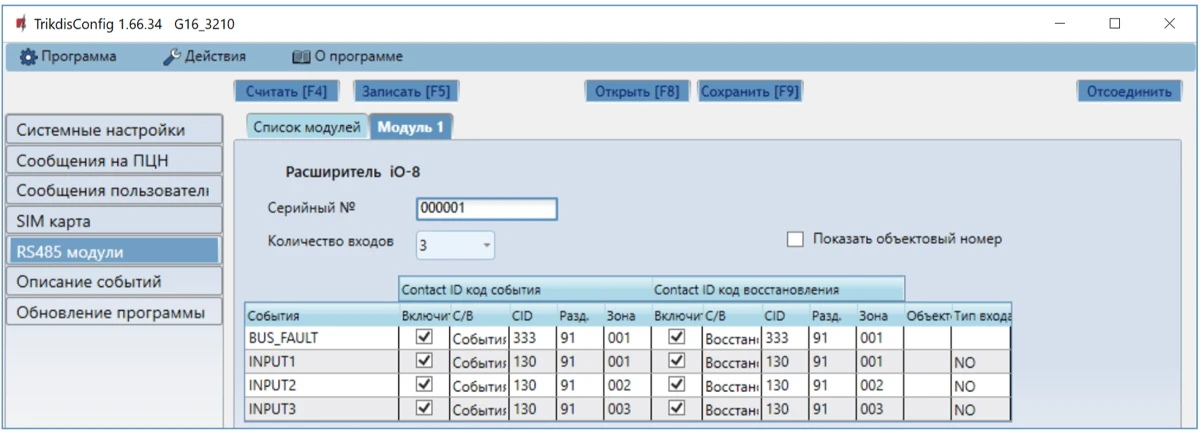Open the INPUT1 event С/В dropdown
Screen dimensions: 1200x433
pos(480,362)
